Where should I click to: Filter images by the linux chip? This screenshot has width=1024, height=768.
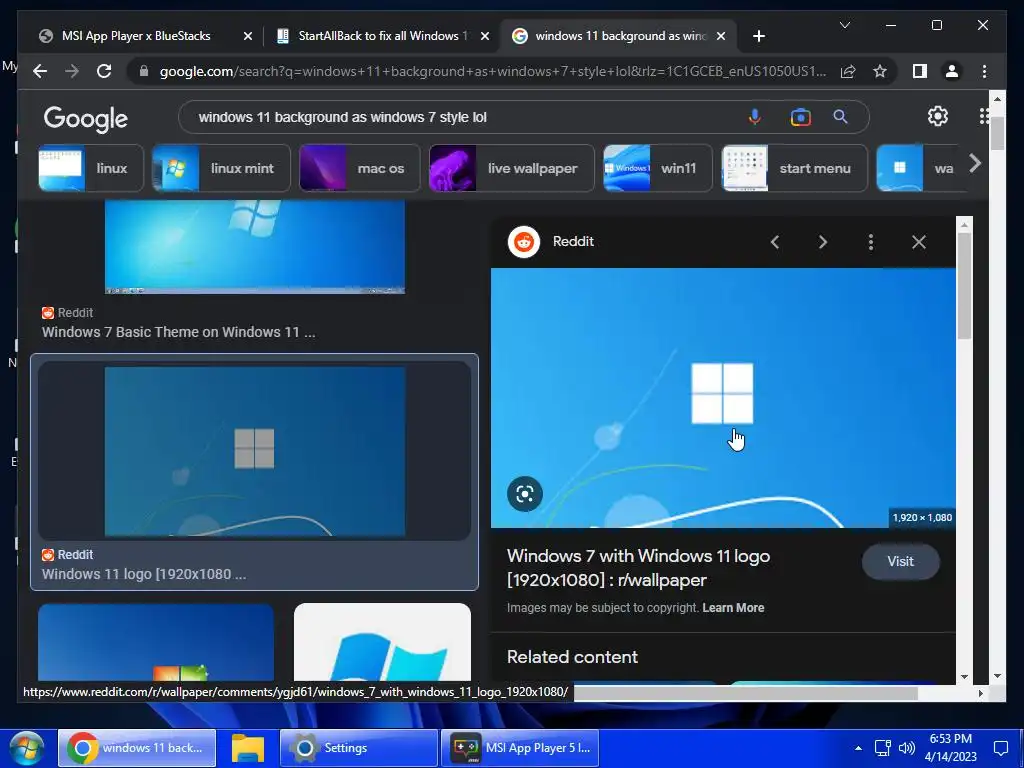(x=91, y=168)
